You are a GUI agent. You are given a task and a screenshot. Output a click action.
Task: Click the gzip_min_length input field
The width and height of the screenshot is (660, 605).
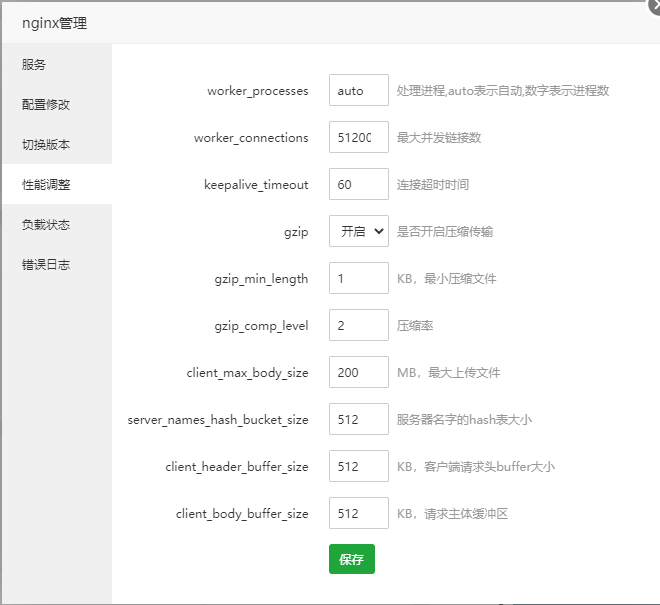tap(359, 278)
